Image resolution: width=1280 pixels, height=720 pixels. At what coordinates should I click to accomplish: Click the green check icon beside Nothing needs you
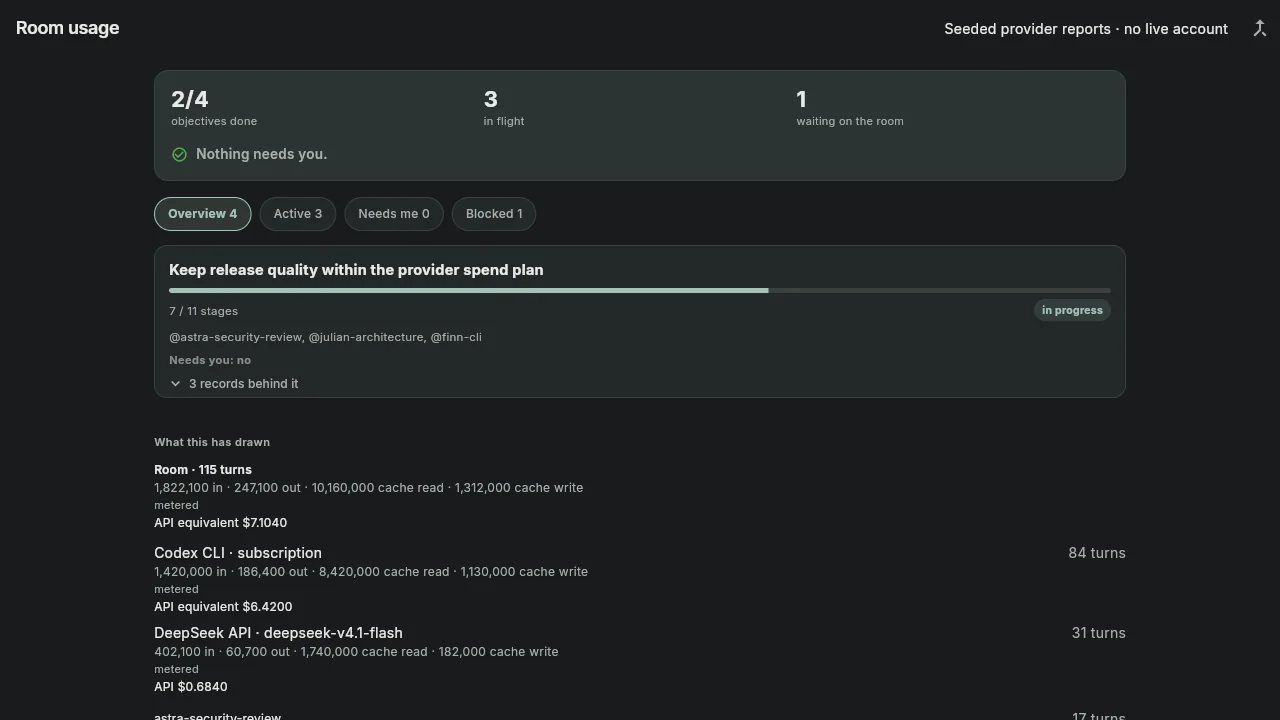[x=179, y=154]
